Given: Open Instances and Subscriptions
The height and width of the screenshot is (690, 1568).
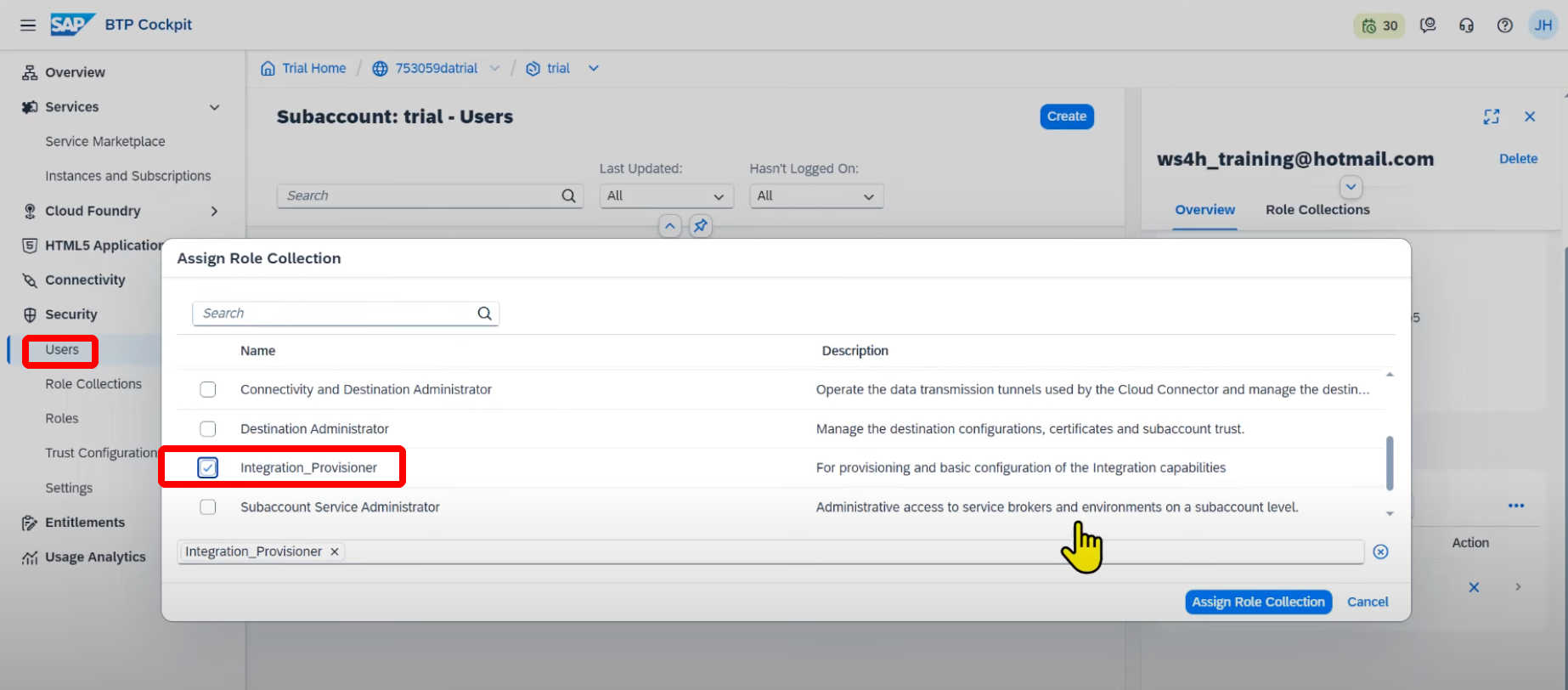Looking at the screenshot, I should pyautogui.click(x=128, y=176).
